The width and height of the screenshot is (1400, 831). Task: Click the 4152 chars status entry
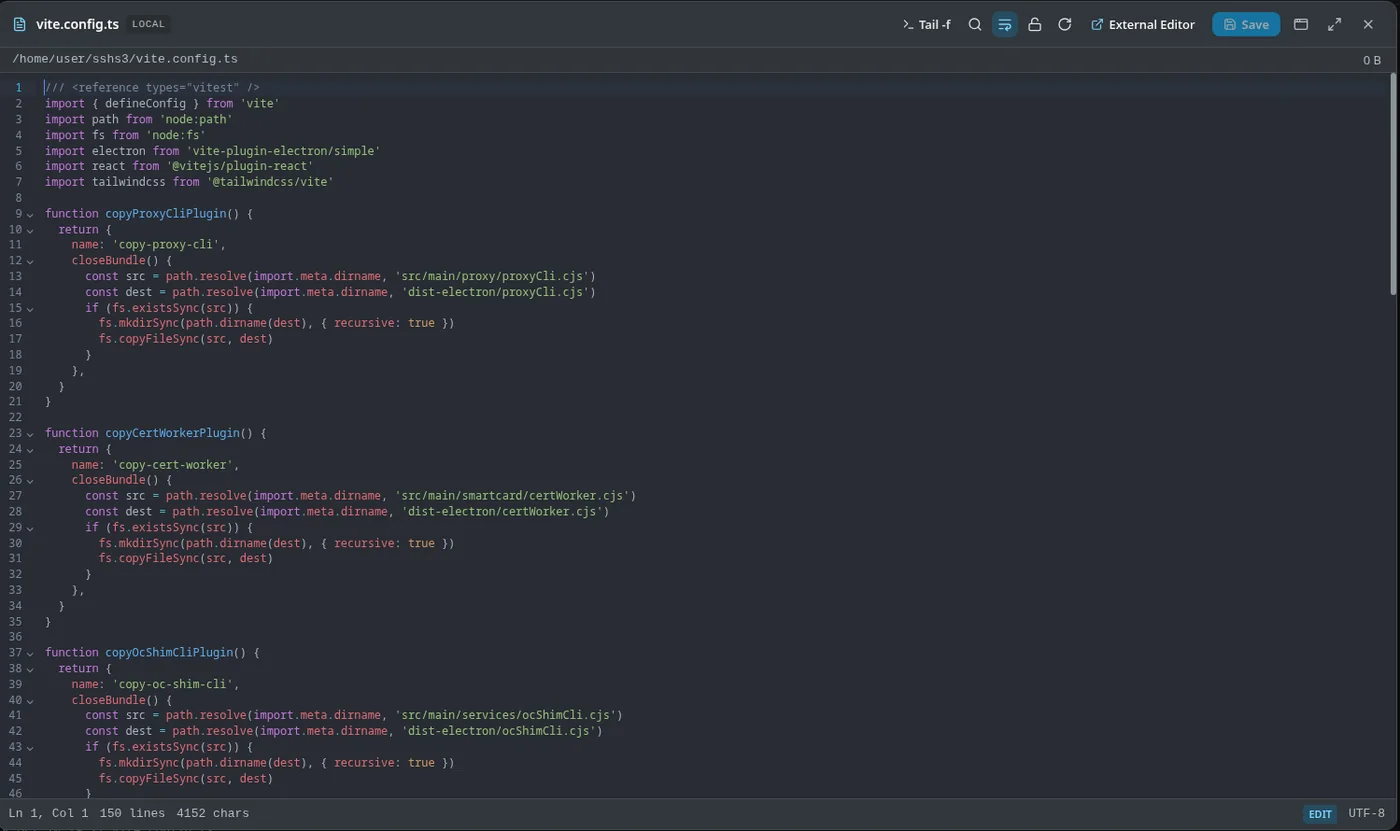212,814
